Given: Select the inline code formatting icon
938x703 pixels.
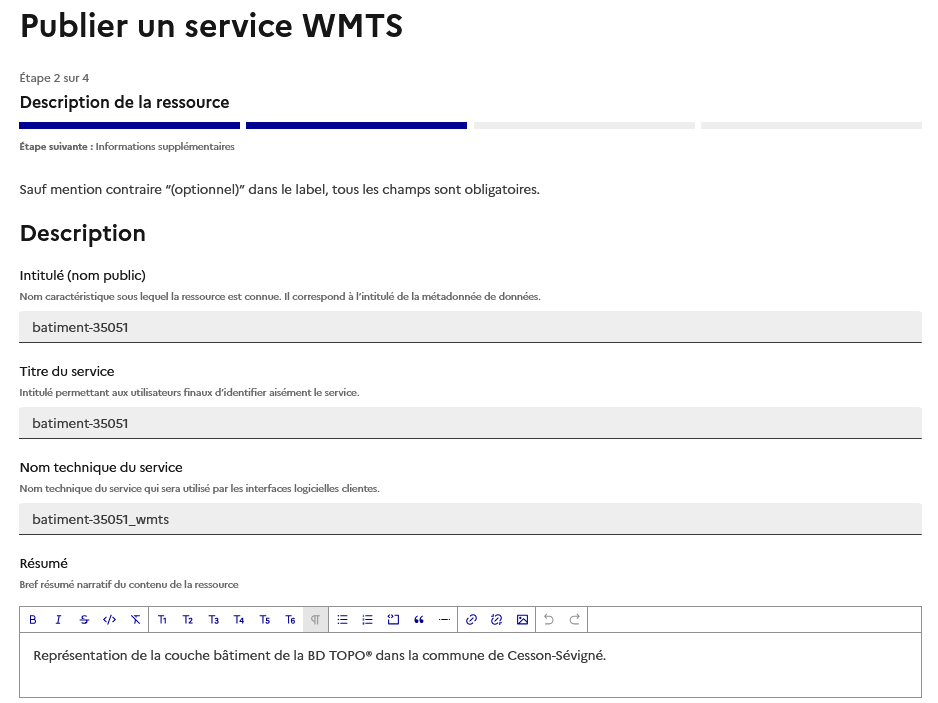Looking at the screenshot, I should 109,619.
